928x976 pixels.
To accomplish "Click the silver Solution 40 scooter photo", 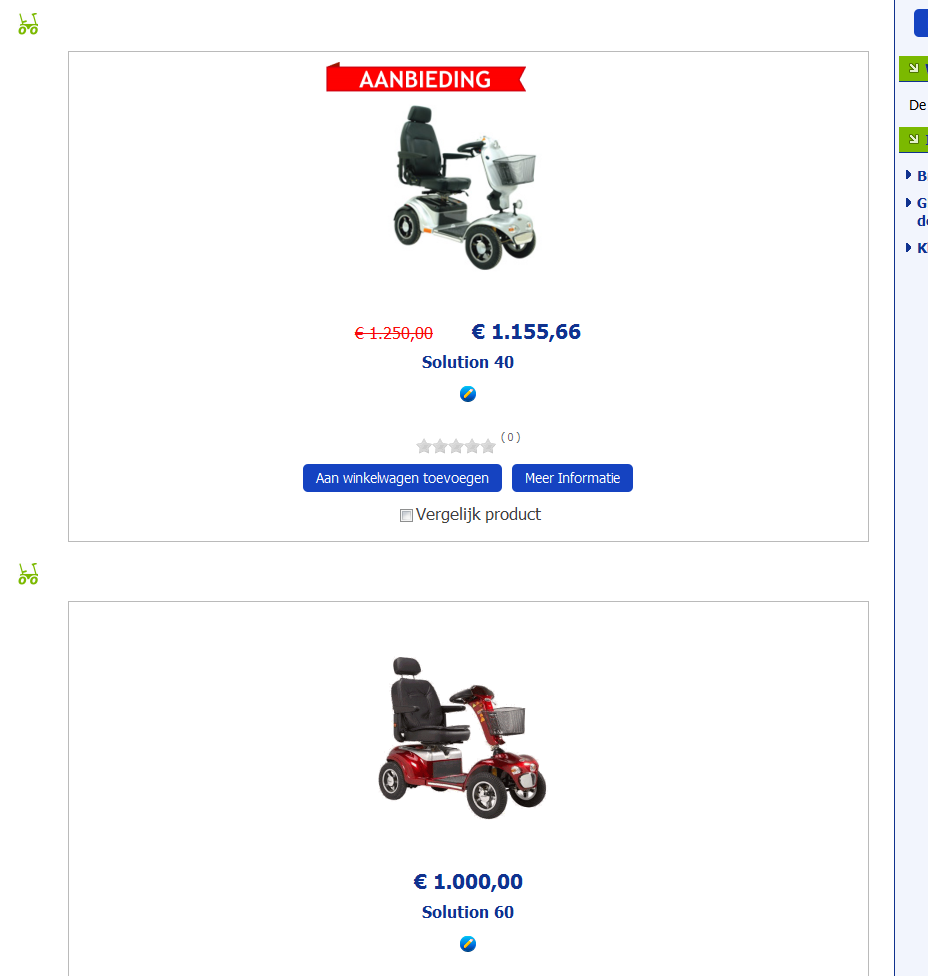I will coord(465,187).
